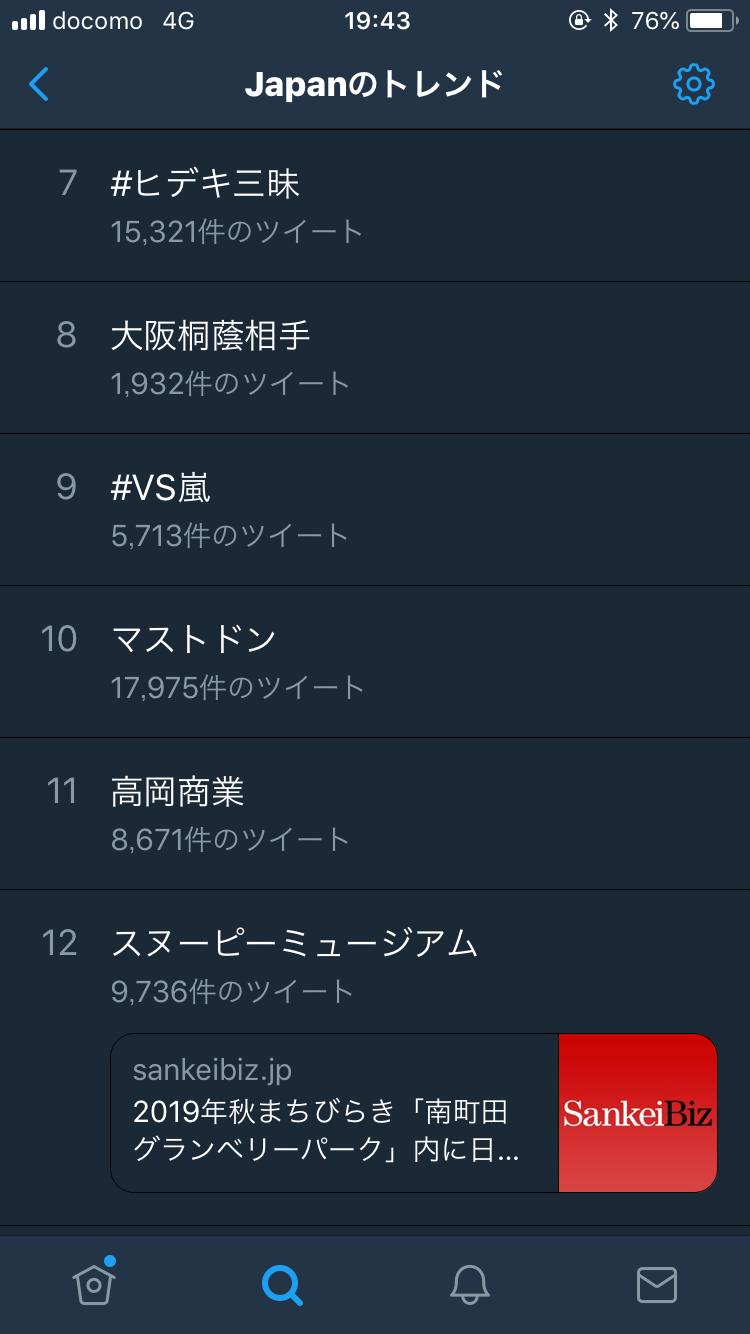Open trend #ヒデキ三昧

(375, 205)
